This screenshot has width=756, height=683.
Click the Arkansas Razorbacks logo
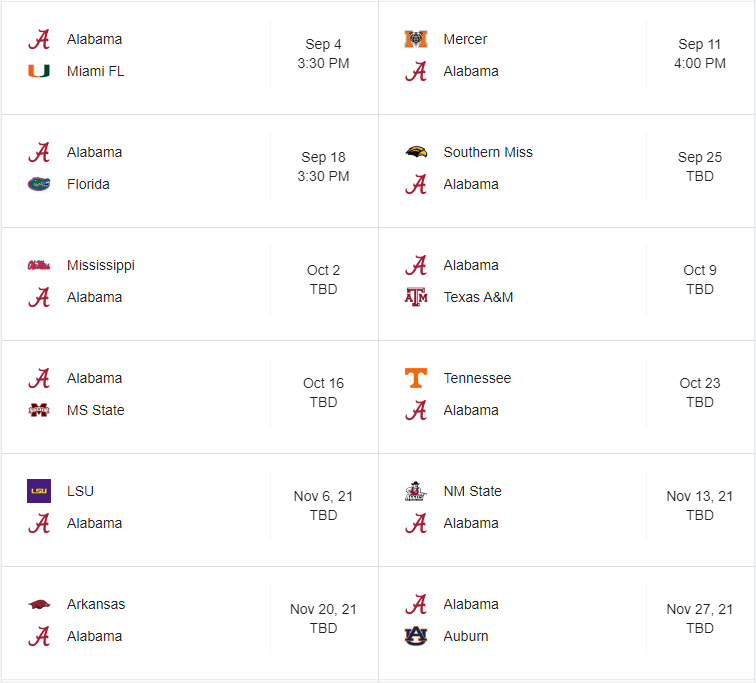coord(39,604)
